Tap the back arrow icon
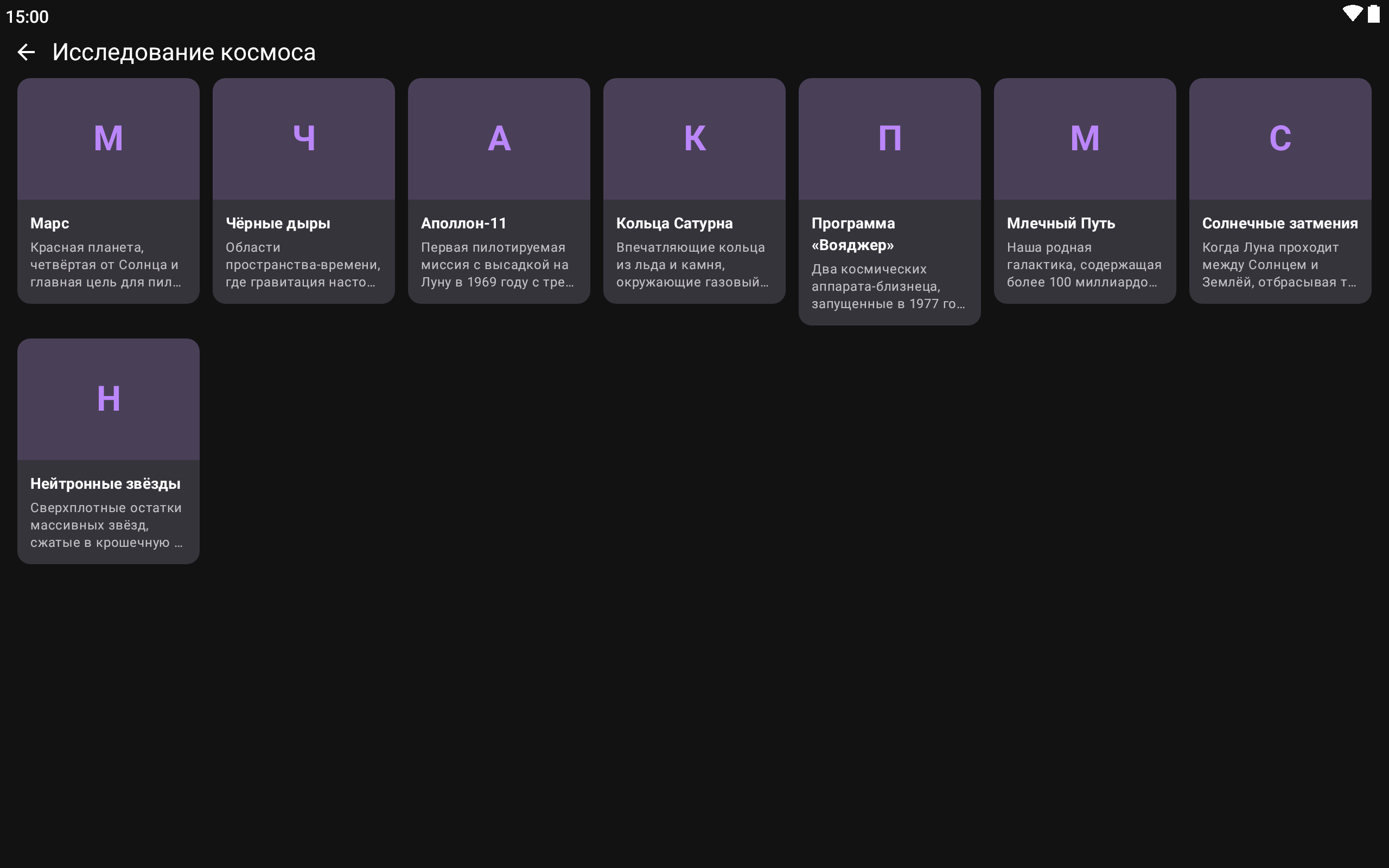1389x868 pixels. pos(27,52)
